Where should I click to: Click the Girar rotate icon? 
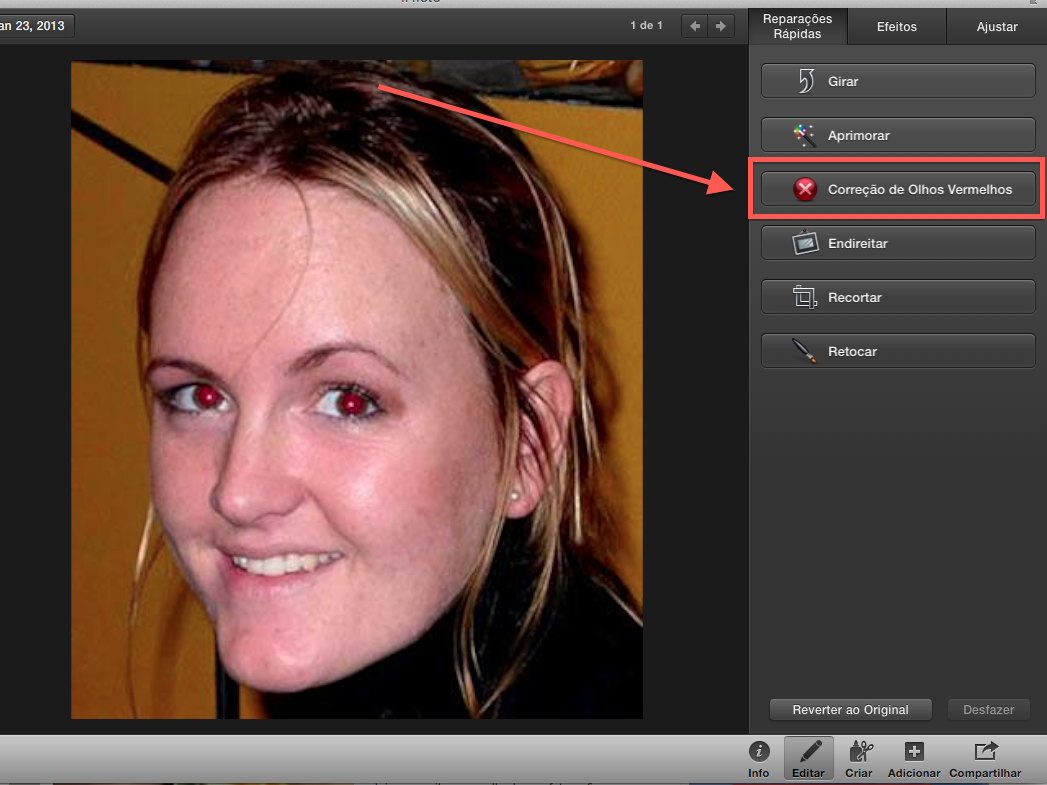[x=806, y=81]
